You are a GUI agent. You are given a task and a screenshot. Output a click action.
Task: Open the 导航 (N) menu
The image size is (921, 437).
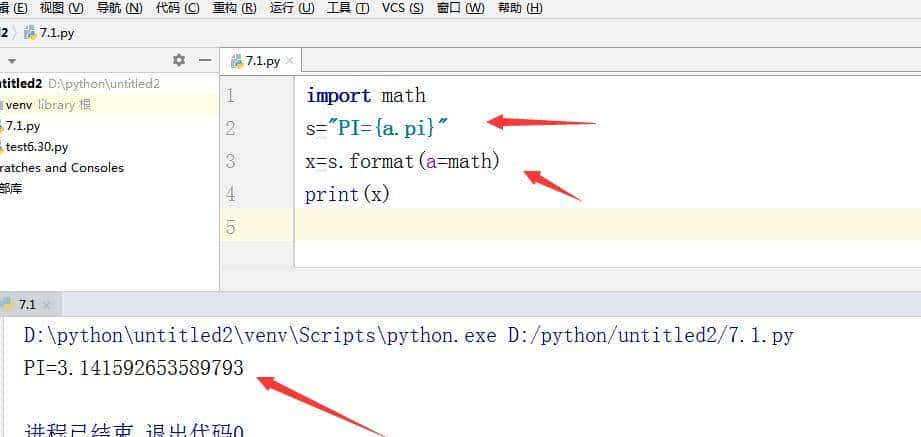120,8
